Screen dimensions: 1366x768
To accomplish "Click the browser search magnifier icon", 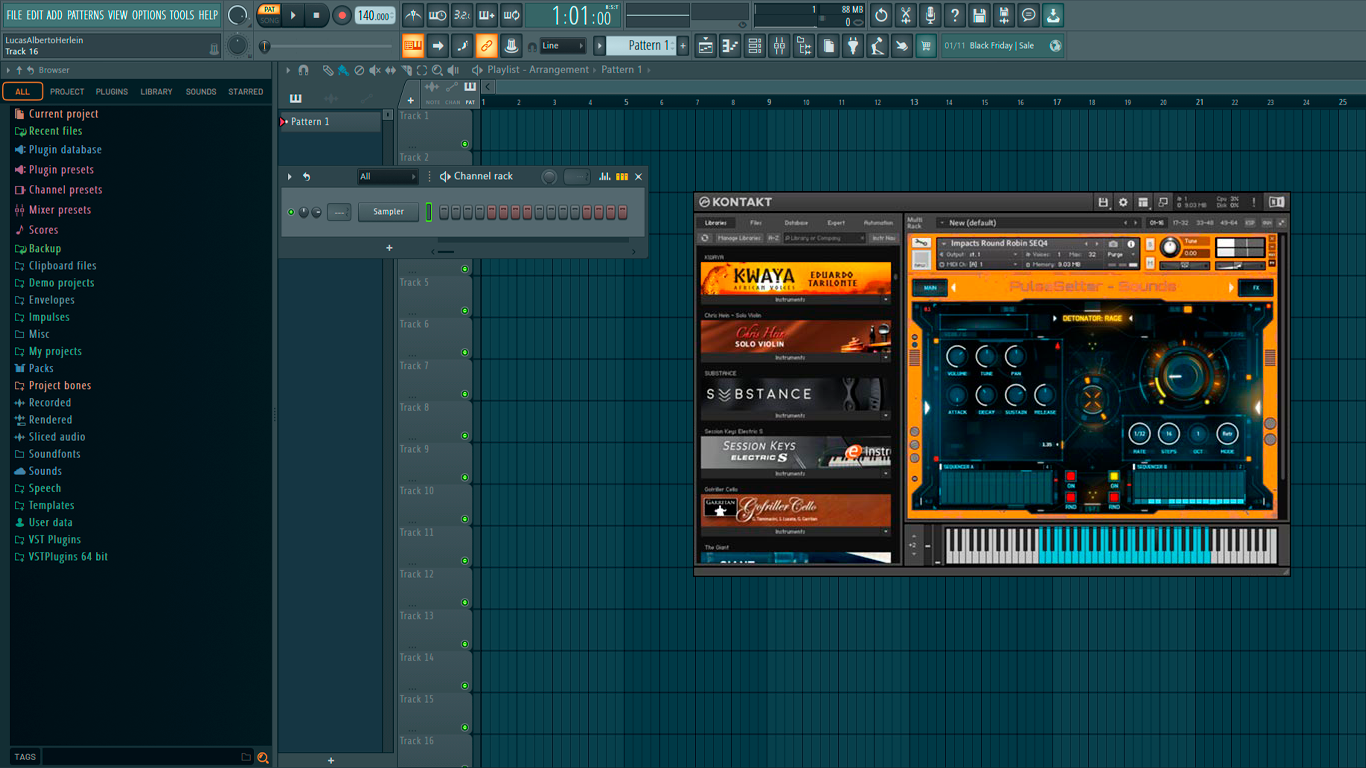I will pyautogui.click(x=263, y=757).
